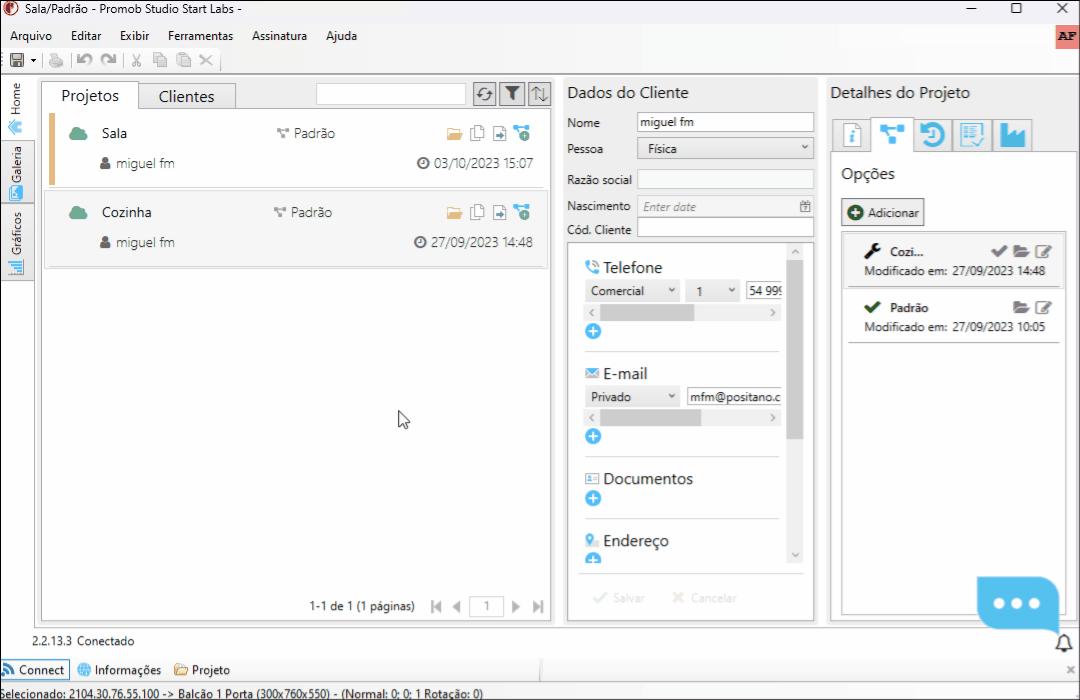This screenshot has height=700, width=1080.
Task: Click the paste icon in the toolbar
Action: [183, 60]
